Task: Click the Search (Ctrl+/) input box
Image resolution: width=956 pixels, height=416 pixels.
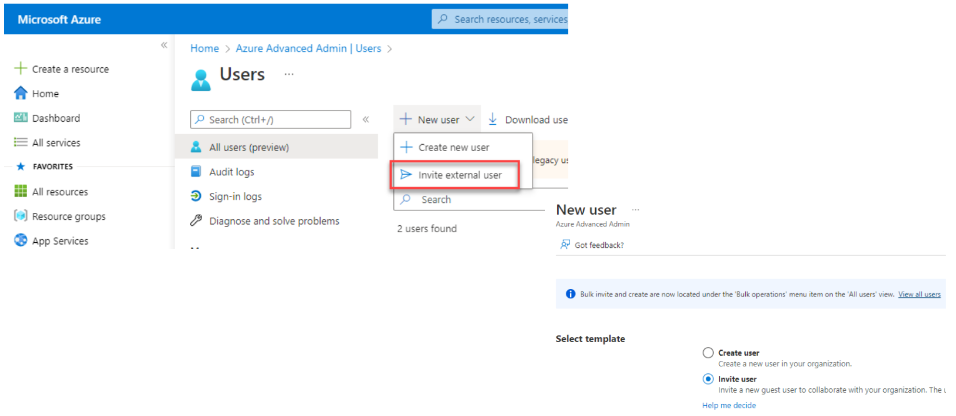Action: [271, 120]
